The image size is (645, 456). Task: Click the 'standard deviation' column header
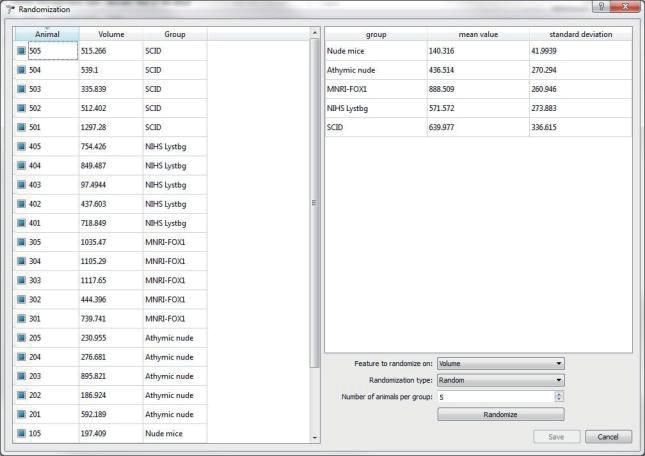click(580, 35)
